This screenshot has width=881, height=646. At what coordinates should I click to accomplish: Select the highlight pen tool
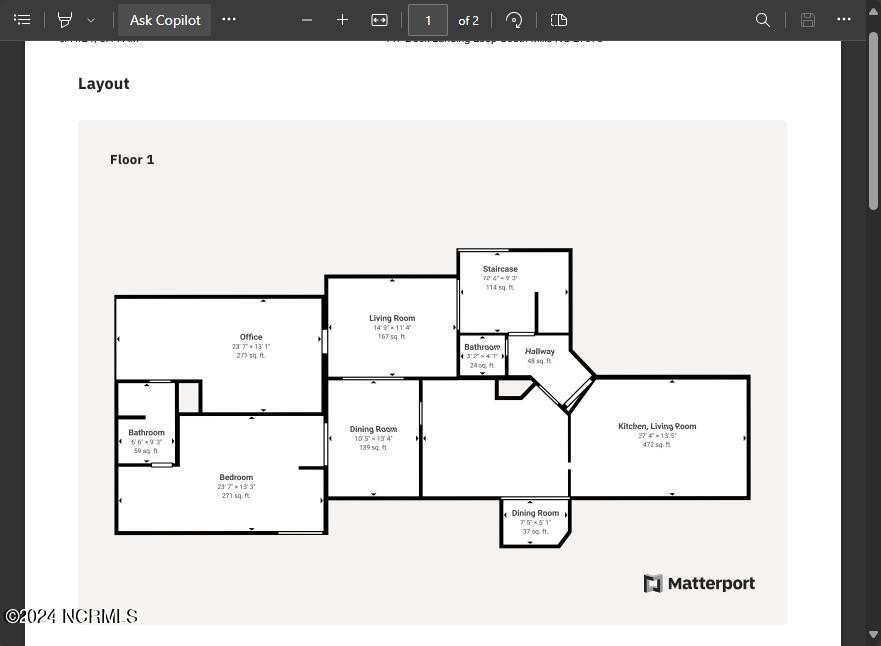click(65, 20)
